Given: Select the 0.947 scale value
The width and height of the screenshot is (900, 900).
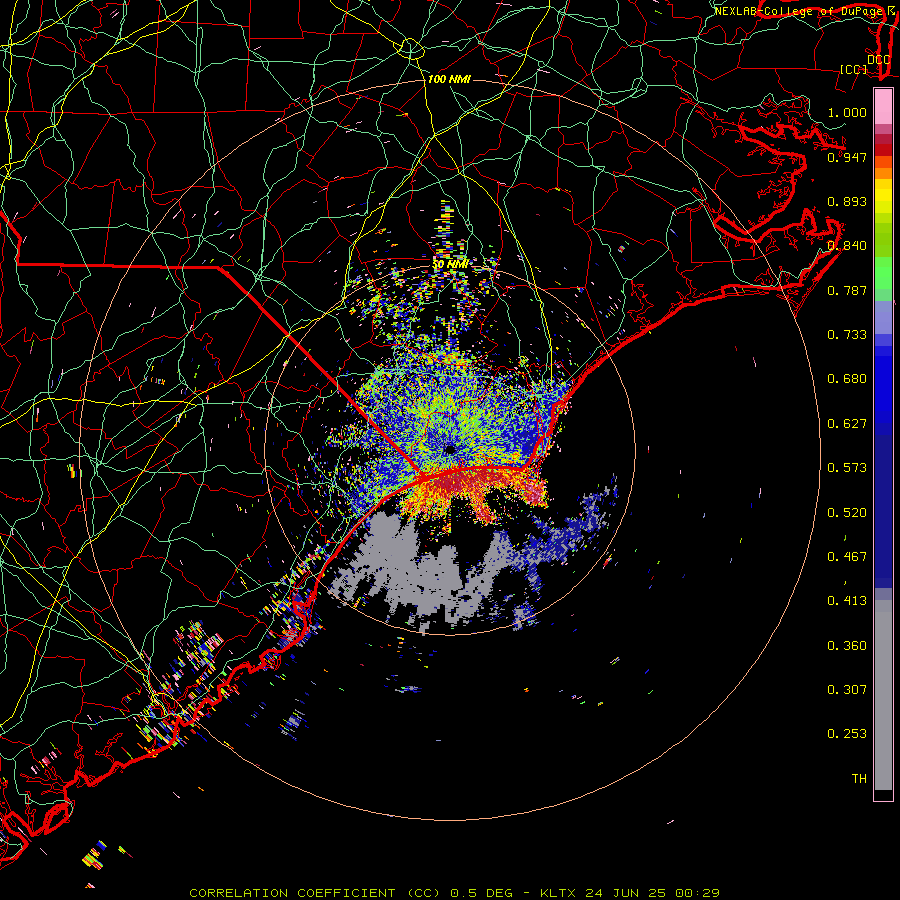Looking at the screenshot, I should pyautogui.click(x=847, y=157).
